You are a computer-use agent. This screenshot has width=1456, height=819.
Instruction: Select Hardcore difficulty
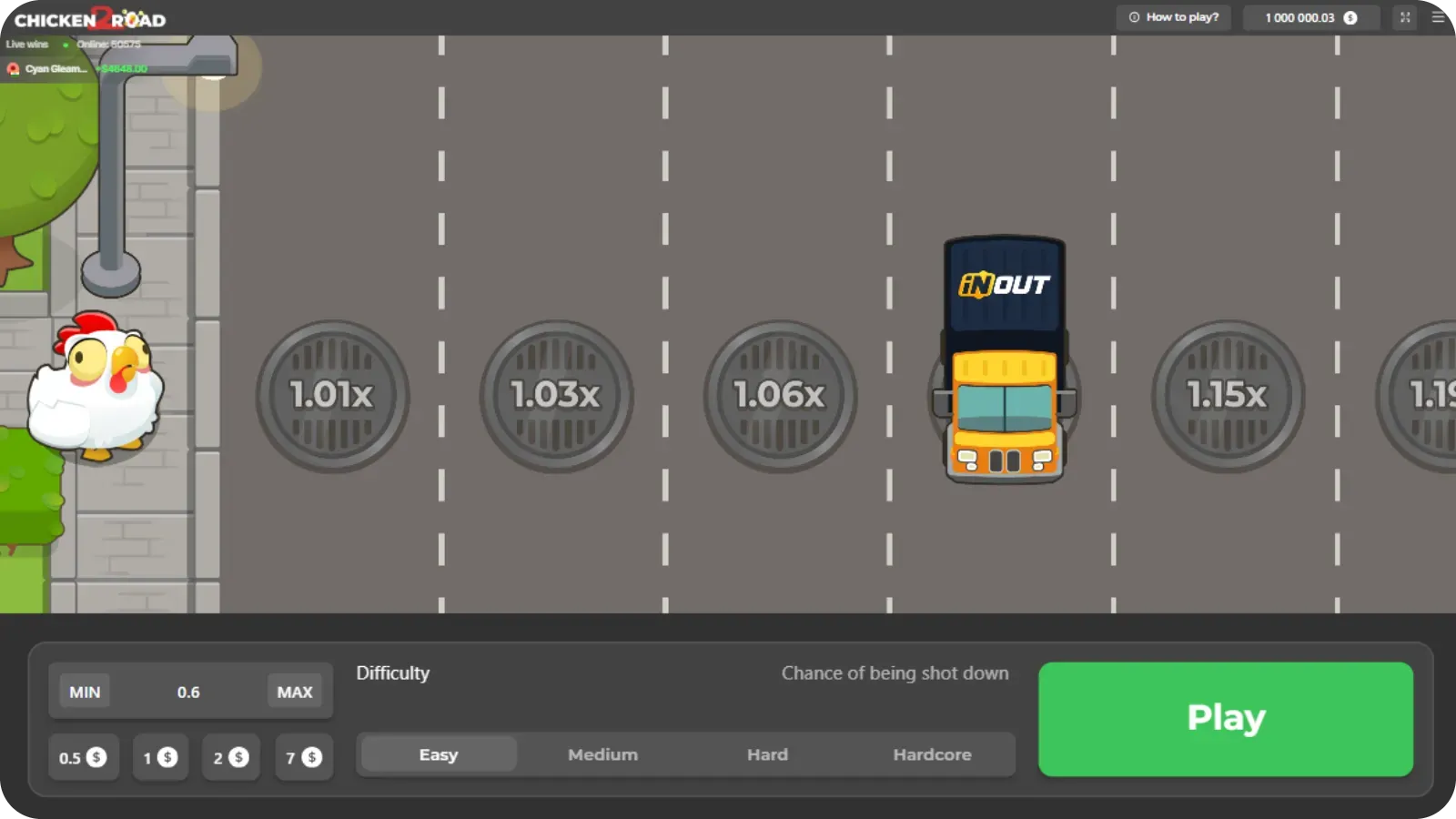point(933,754)
